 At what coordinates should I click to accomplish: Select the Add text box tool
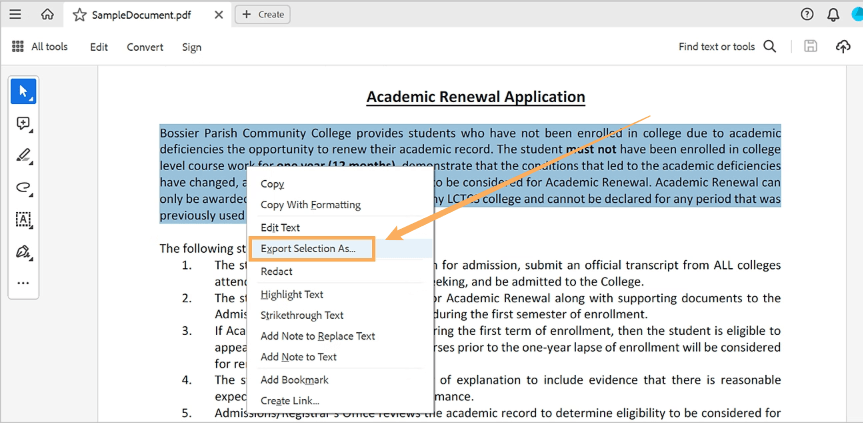[24, 219]
